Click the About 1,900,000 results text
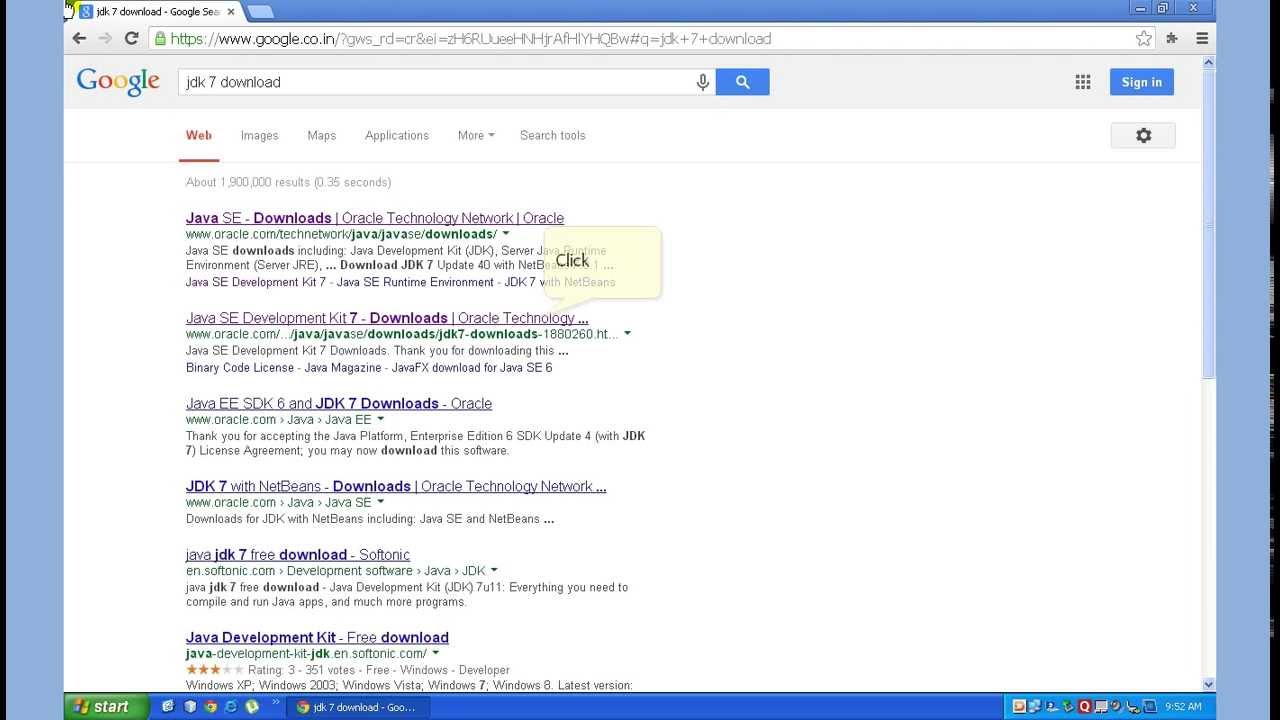The image size is (1280, 720). pyautogui.click(x=288, y=182)
